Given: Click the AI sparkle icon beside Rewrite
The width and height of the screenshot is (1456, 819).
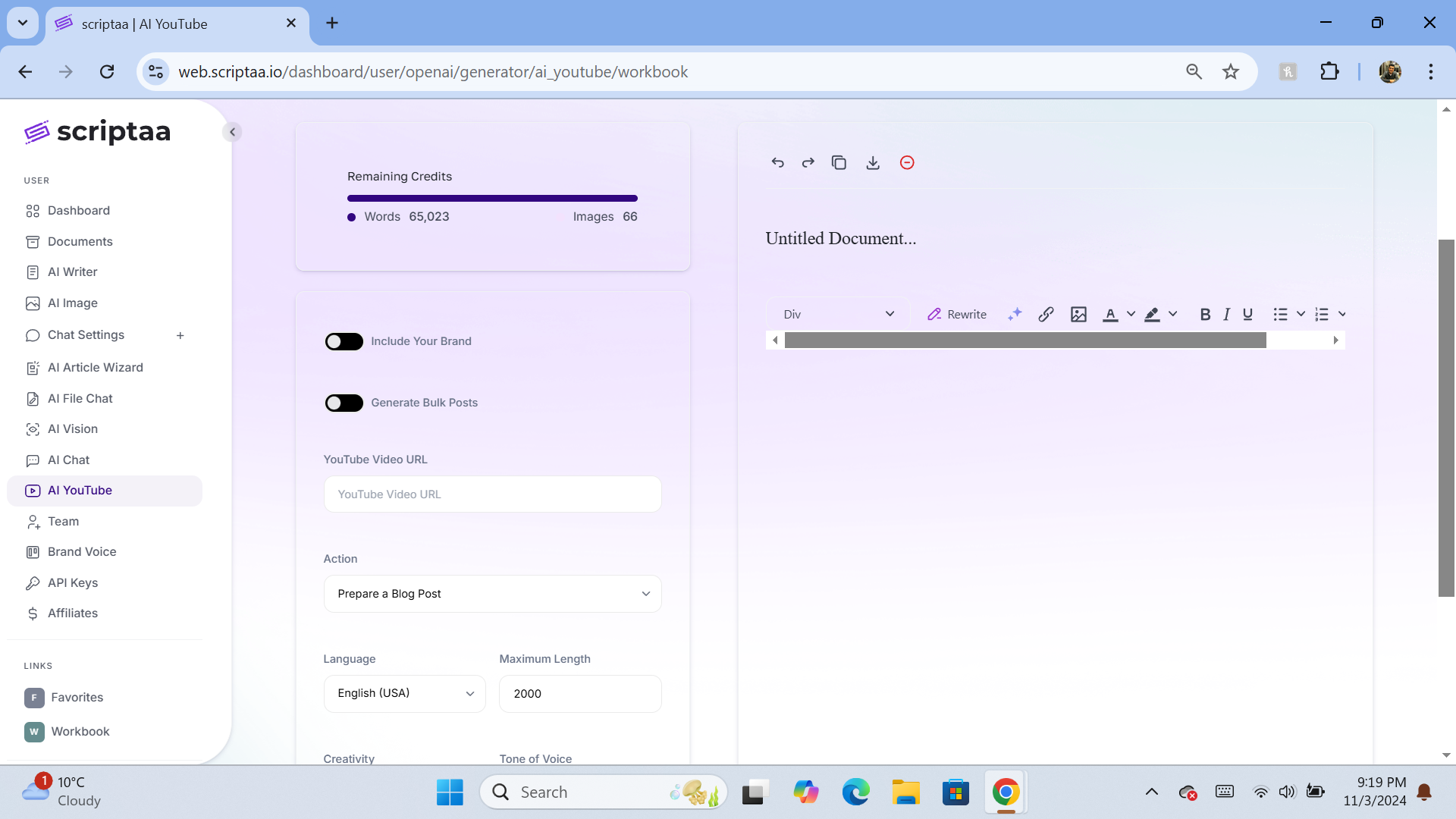Looking at the screenshot, I should tap(1015, 314).
